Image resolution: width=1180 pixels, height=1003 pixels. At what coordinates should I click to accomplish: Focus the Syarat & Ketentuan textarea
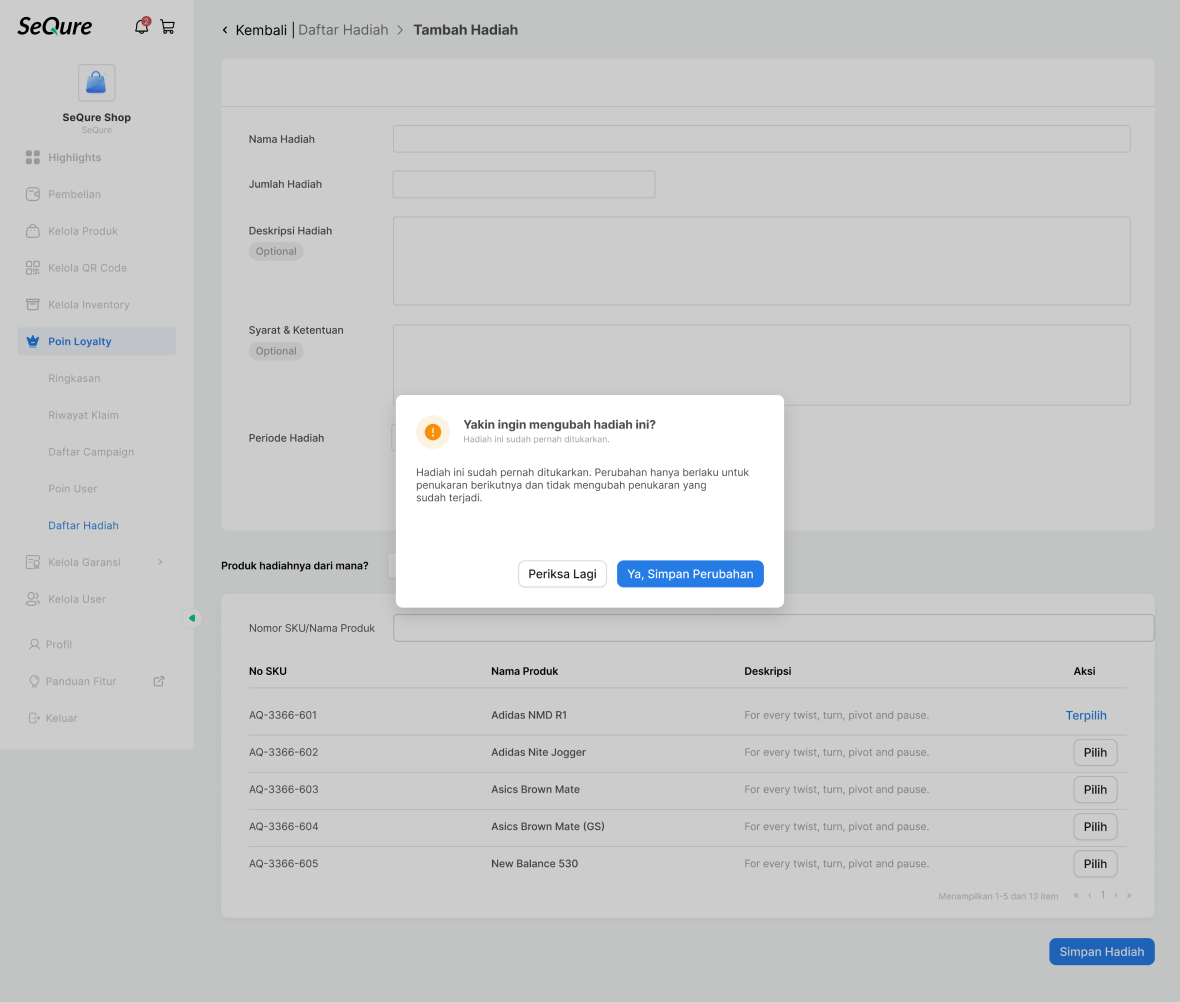pyautogui.click(x=762, y=365)
